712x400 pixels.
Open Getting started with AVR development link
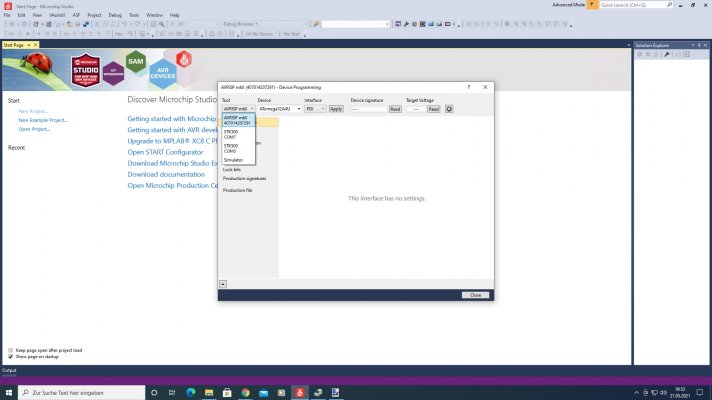tap(172, 130)
